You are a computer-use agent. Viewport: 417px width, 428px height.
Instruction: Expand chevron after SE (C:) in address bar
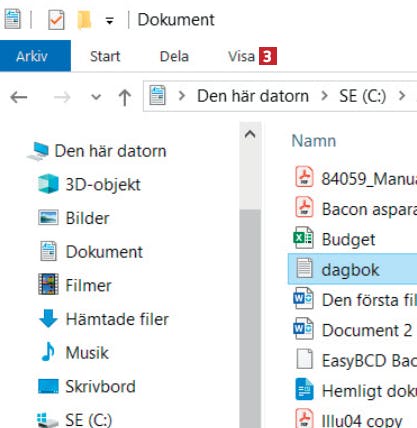[402, 96]
